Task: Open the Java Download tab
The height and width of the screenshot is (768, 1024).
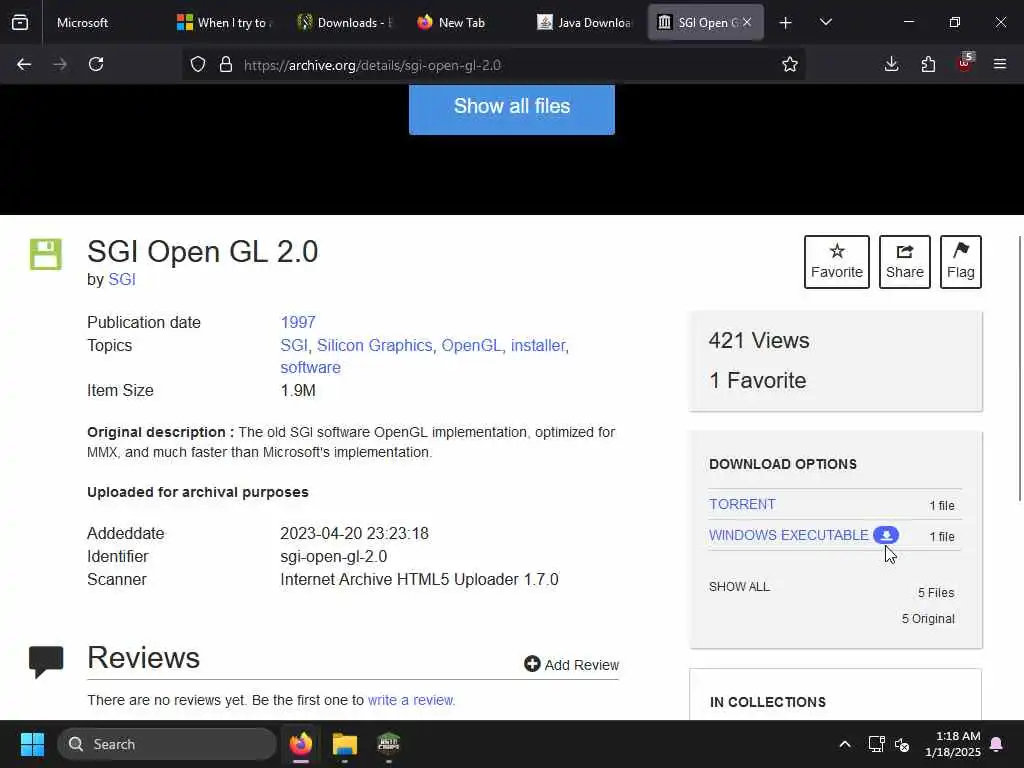Action: pyautogui.click(x=586, y=22)
